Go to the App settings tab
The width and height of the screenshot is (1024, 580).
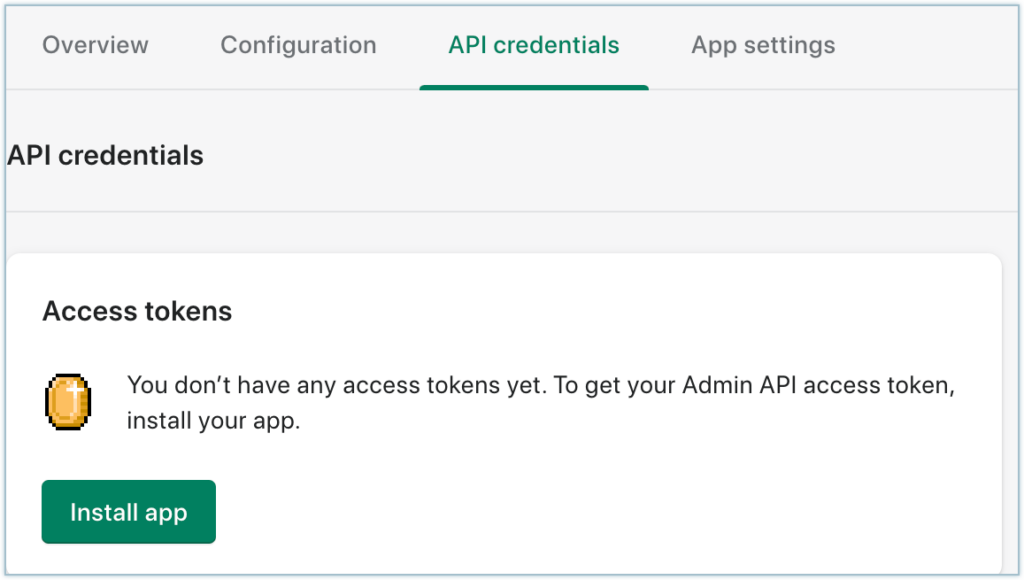point(763,45)
